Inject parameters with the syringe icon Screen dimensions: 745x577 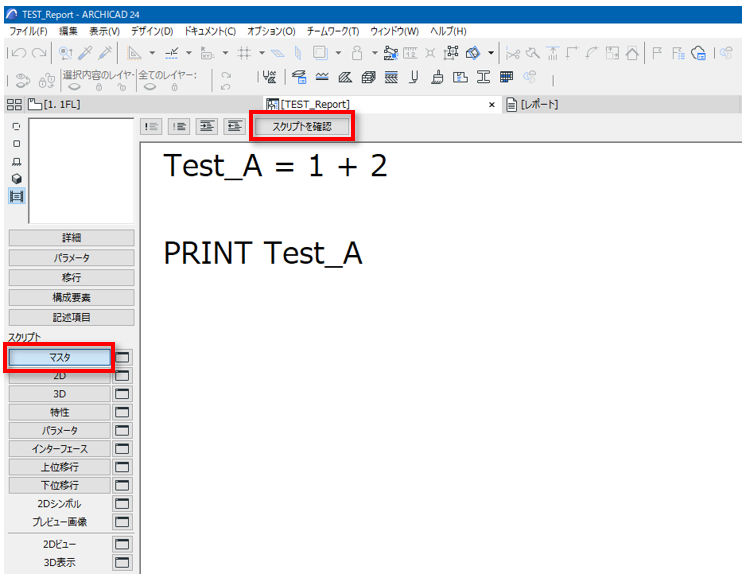pyautogui.click(x=105, y=53)
